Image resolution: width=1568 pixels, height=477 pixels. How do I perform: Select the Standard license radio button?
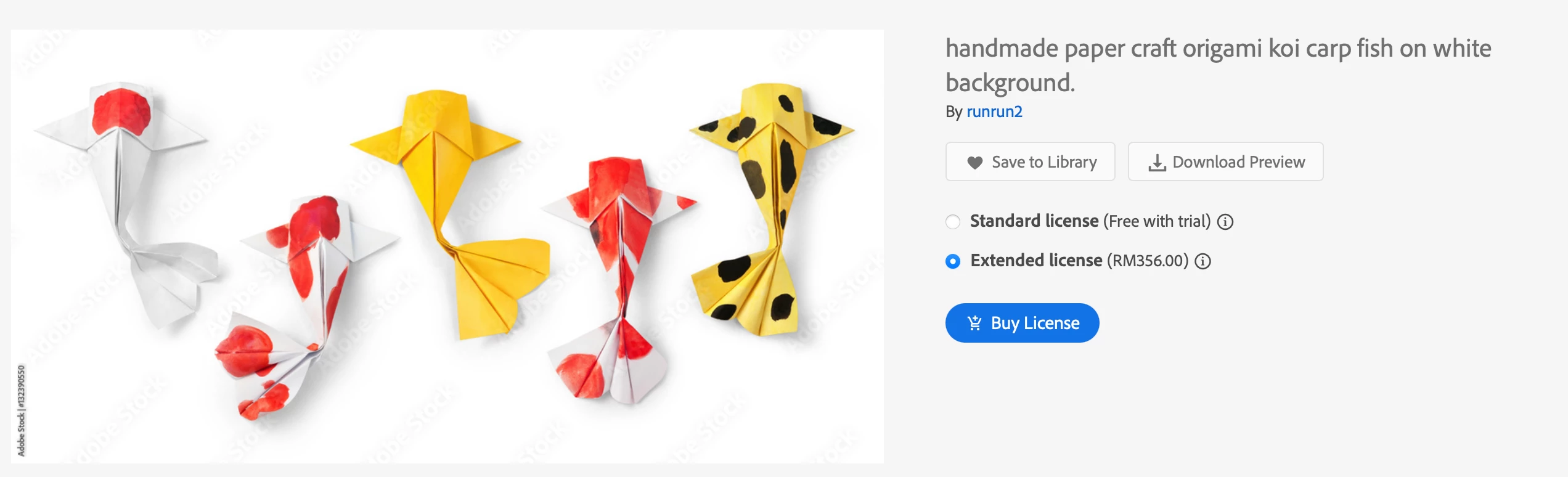coord(953,222)
